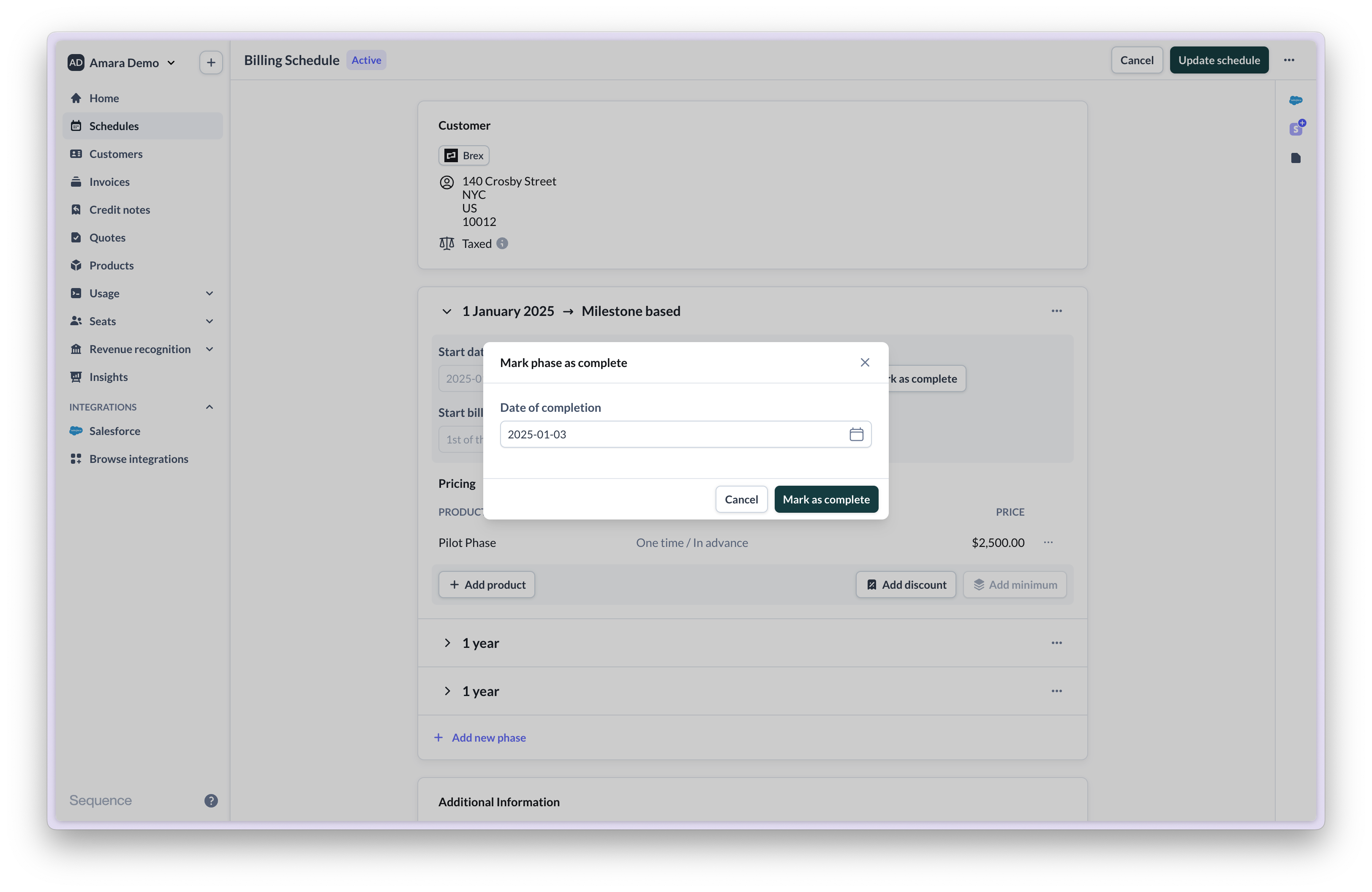Expand the Seats submenu chevron
This screenshot has height=892, width=1372.
pos(210,321)
